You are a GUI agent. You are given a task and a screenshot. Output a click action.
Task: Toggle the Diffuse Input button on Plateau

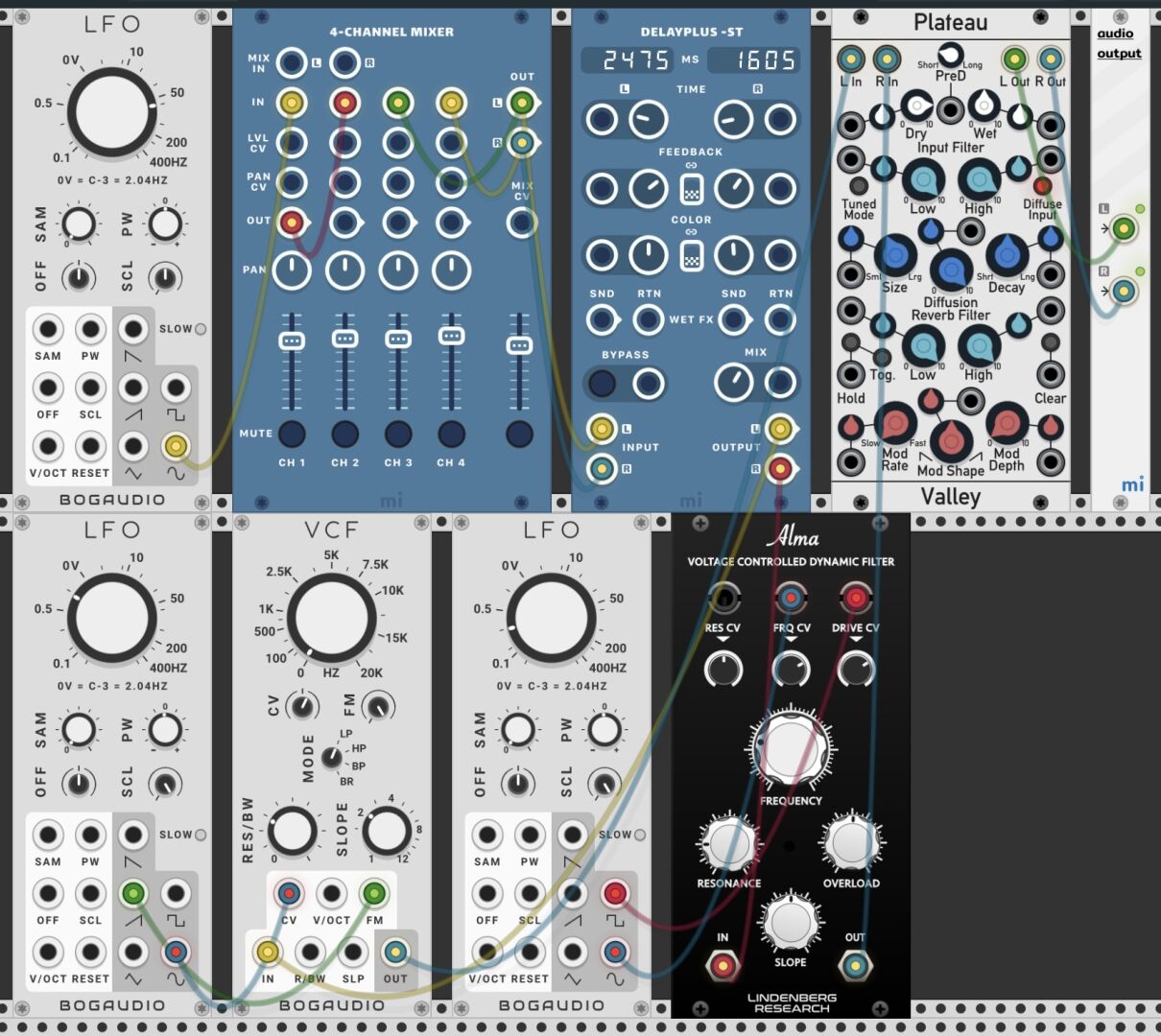1042,186
